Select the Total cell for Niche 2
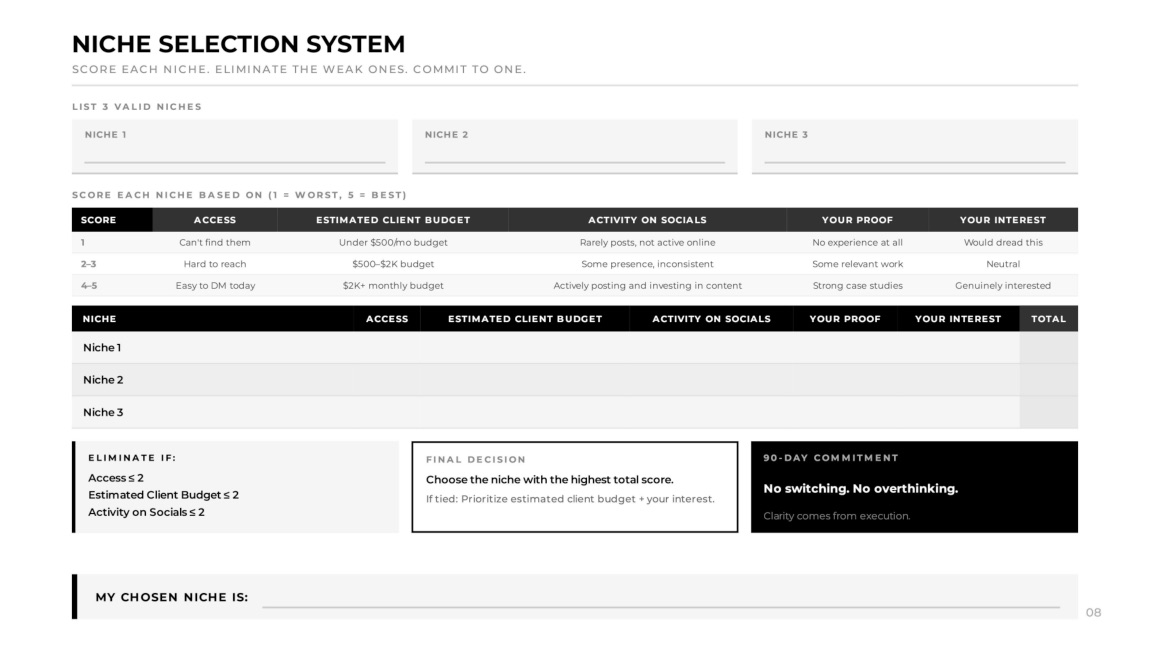This screenshot has height=647, width=1150. 1048,380
